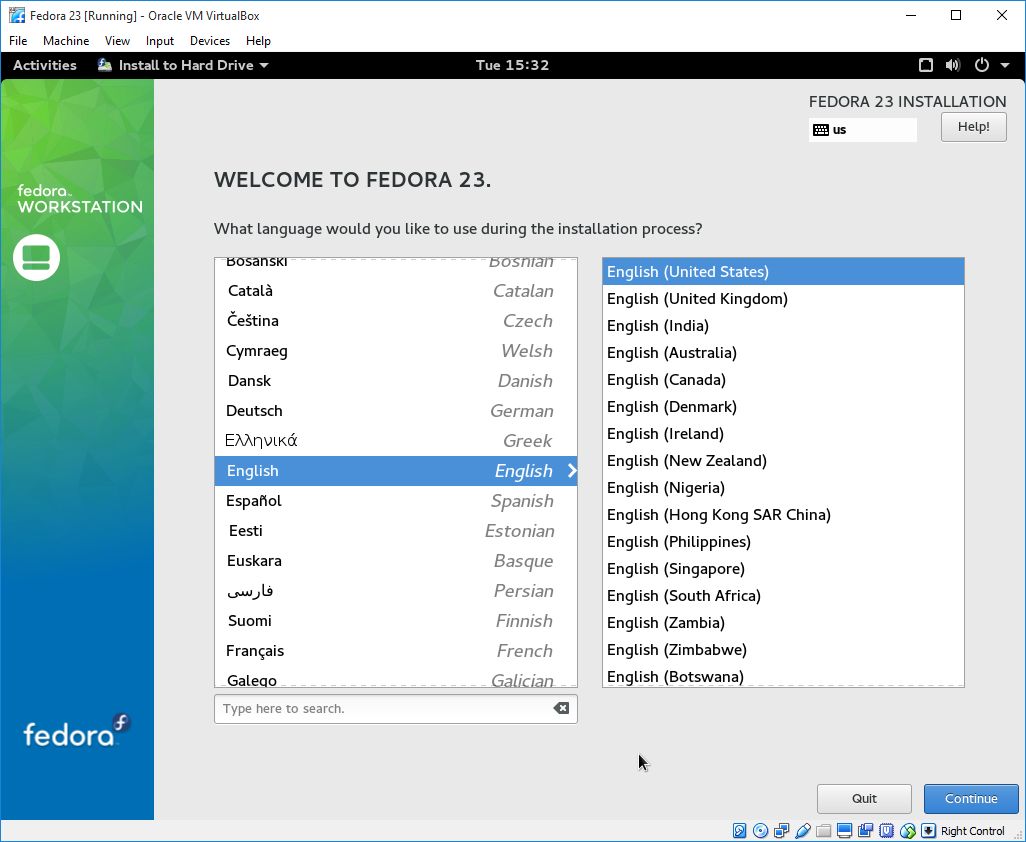Click the mouse integration globe icon
Screen dimensions: 1026x842
pyautogui.click(x=908, y=831)
